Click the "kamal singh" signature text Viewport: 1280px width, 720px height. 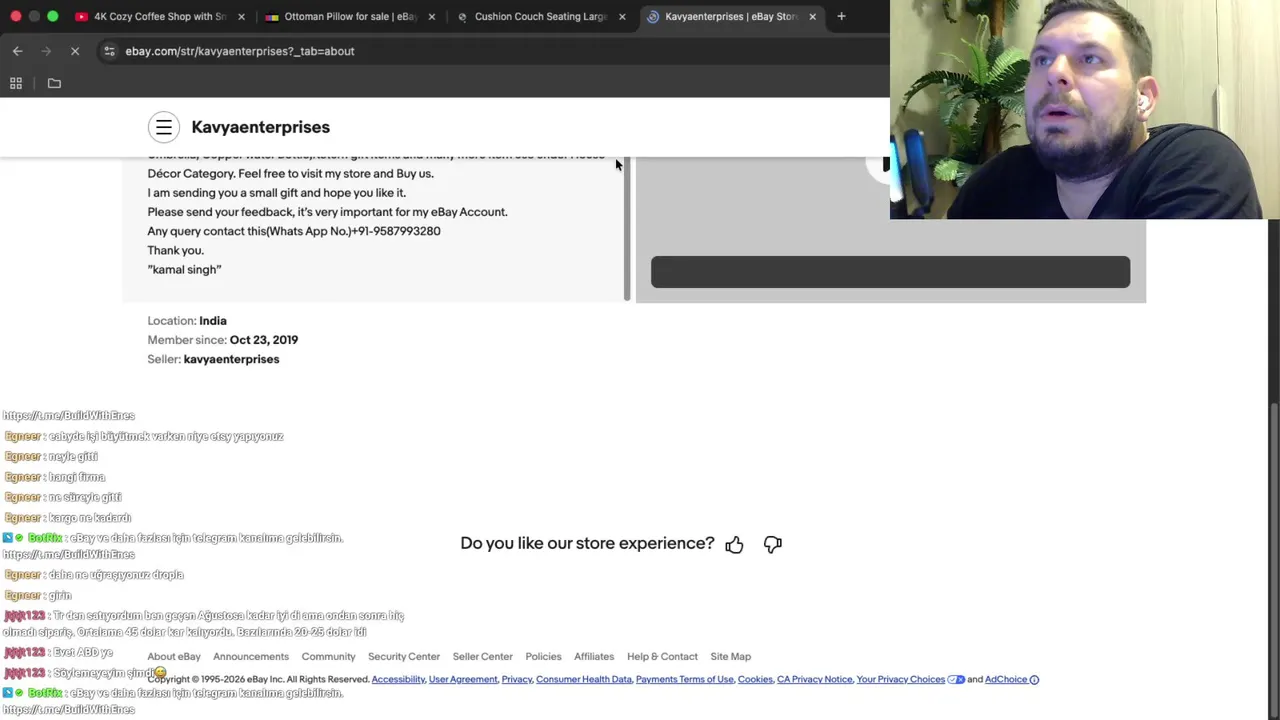coord(184,270)
